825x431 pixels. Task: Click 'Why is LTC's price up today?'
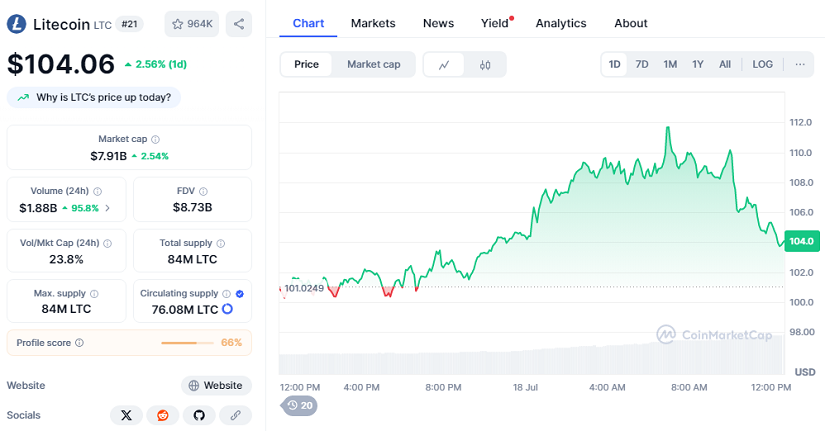[x=94, y=97]
